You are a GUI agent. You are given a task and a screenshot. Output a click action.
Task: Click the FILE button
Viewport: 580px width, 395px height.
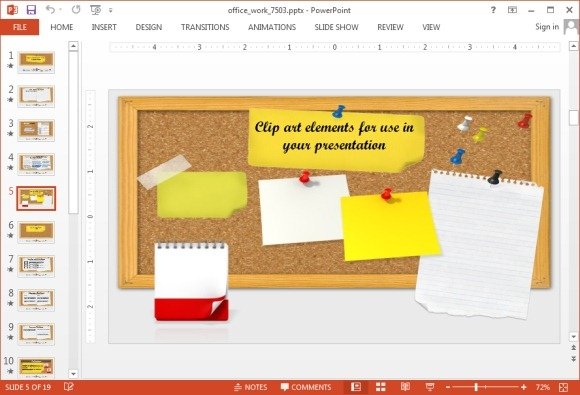20,27
